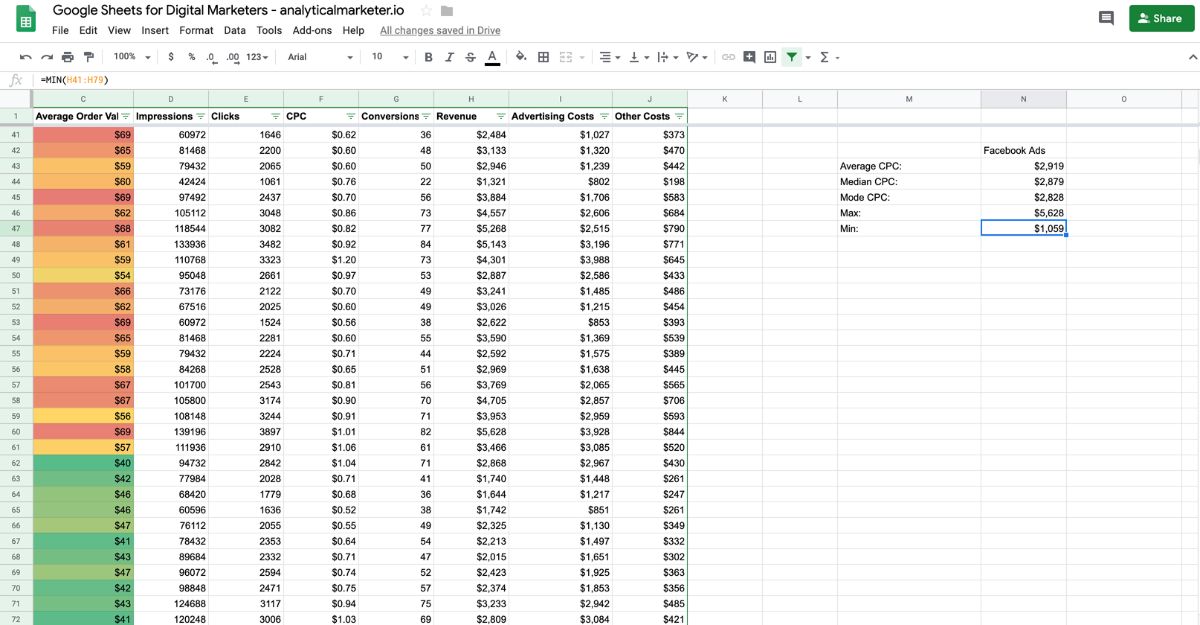Open the text color picker

pyautogui.click(x=492, y=58)
